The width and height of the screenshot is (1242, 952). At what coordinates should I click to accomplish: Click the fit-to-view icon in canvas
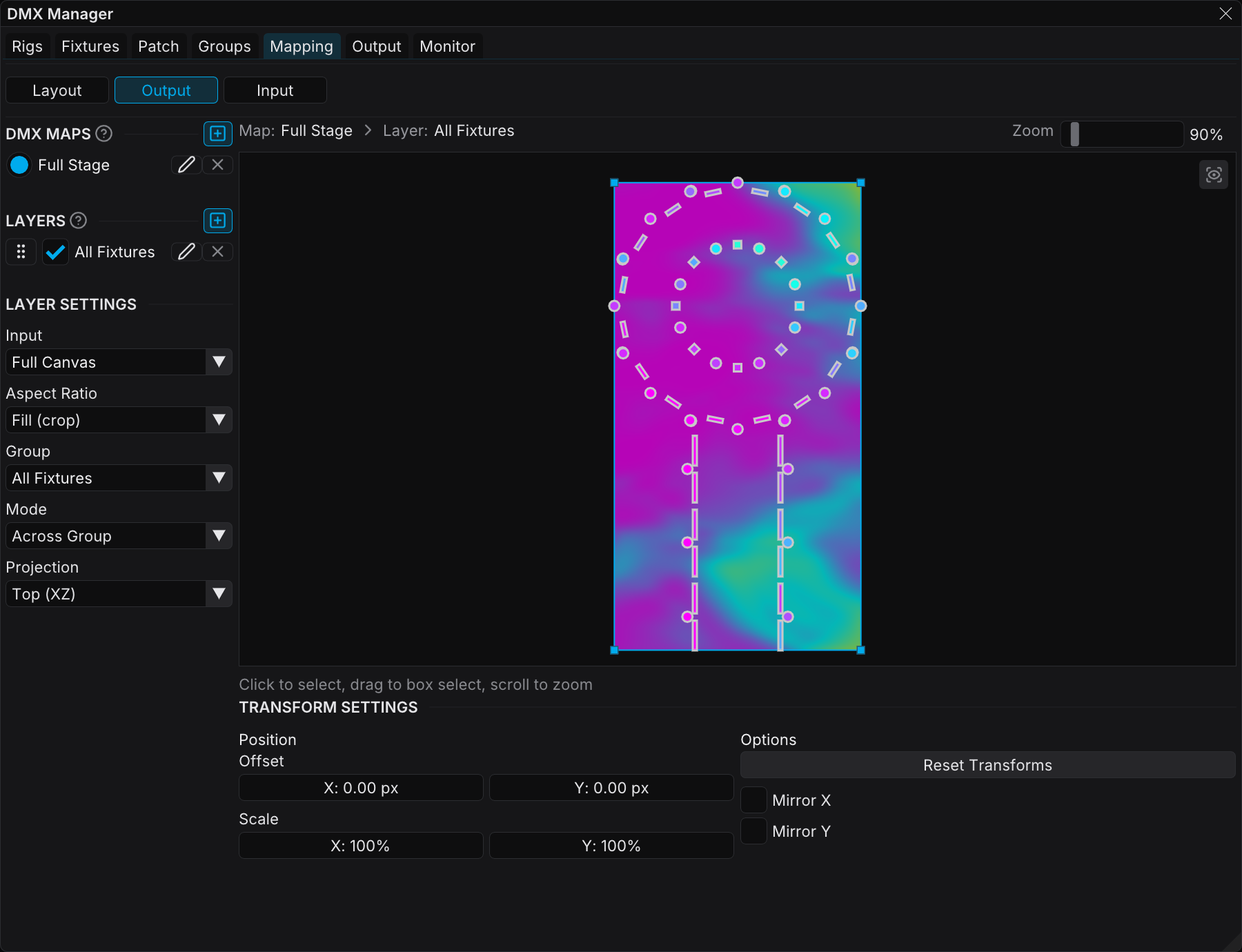click(1214, 175)
